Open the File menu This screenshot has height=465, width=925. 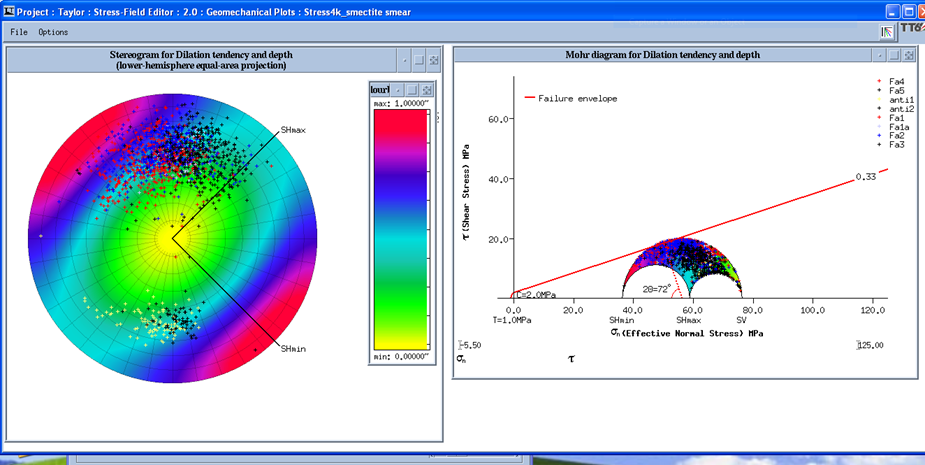click(19, 32)
